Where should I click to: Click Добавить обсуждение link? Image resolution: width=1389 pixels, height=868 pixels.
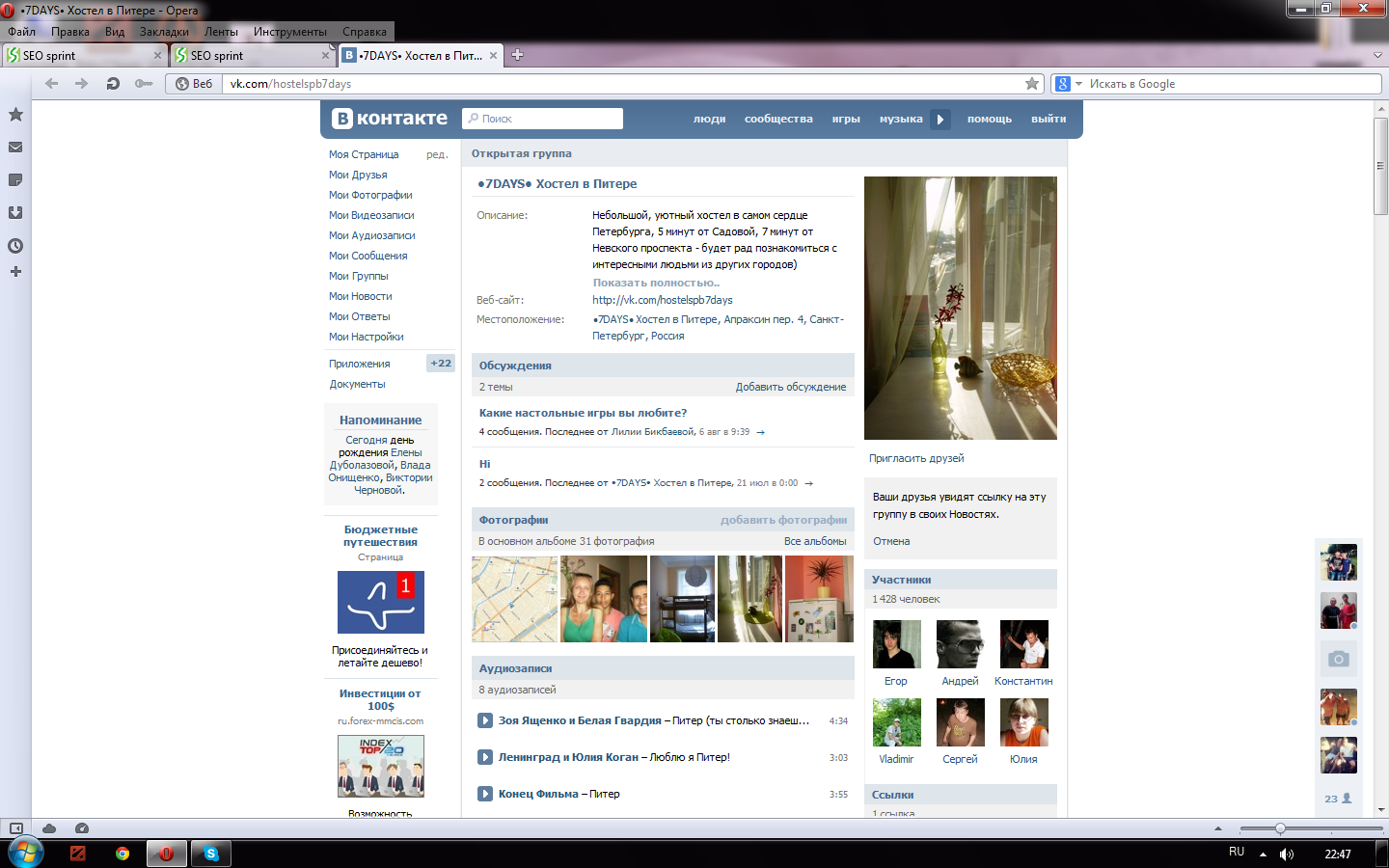(x=791, y=387)
